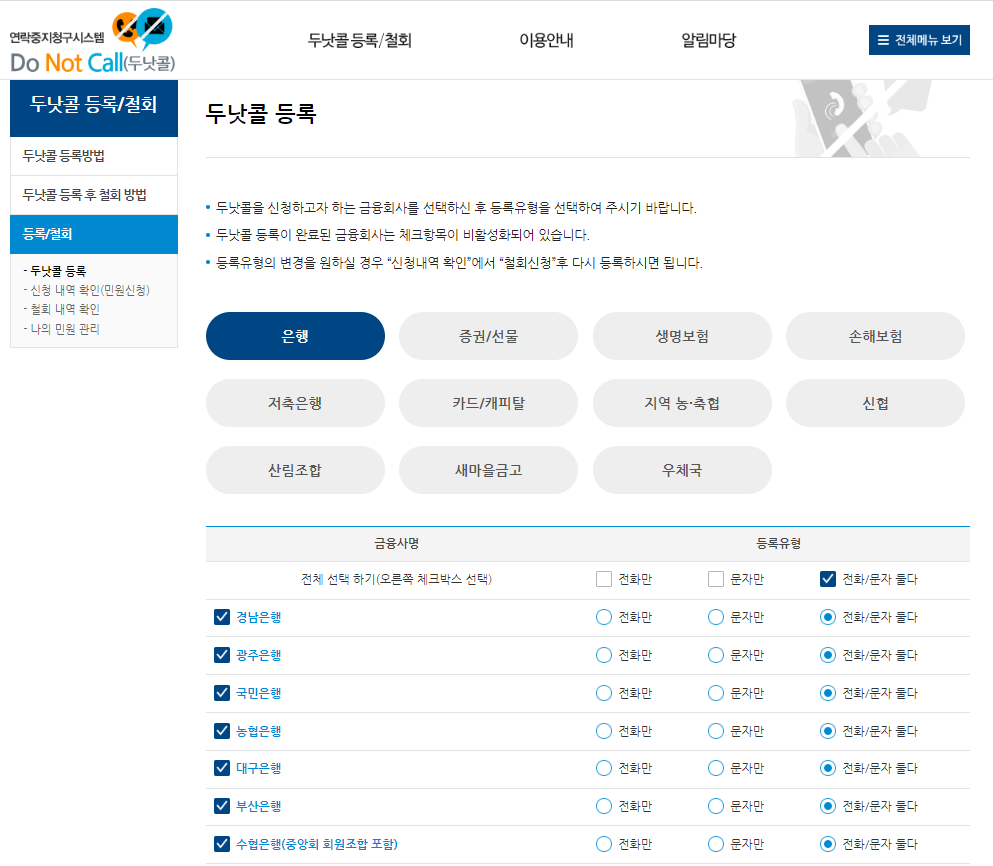Viewport: 993px width, 866px height.
Task: Choose 전화만 for 수협은행
Action: tap(604, 844)
